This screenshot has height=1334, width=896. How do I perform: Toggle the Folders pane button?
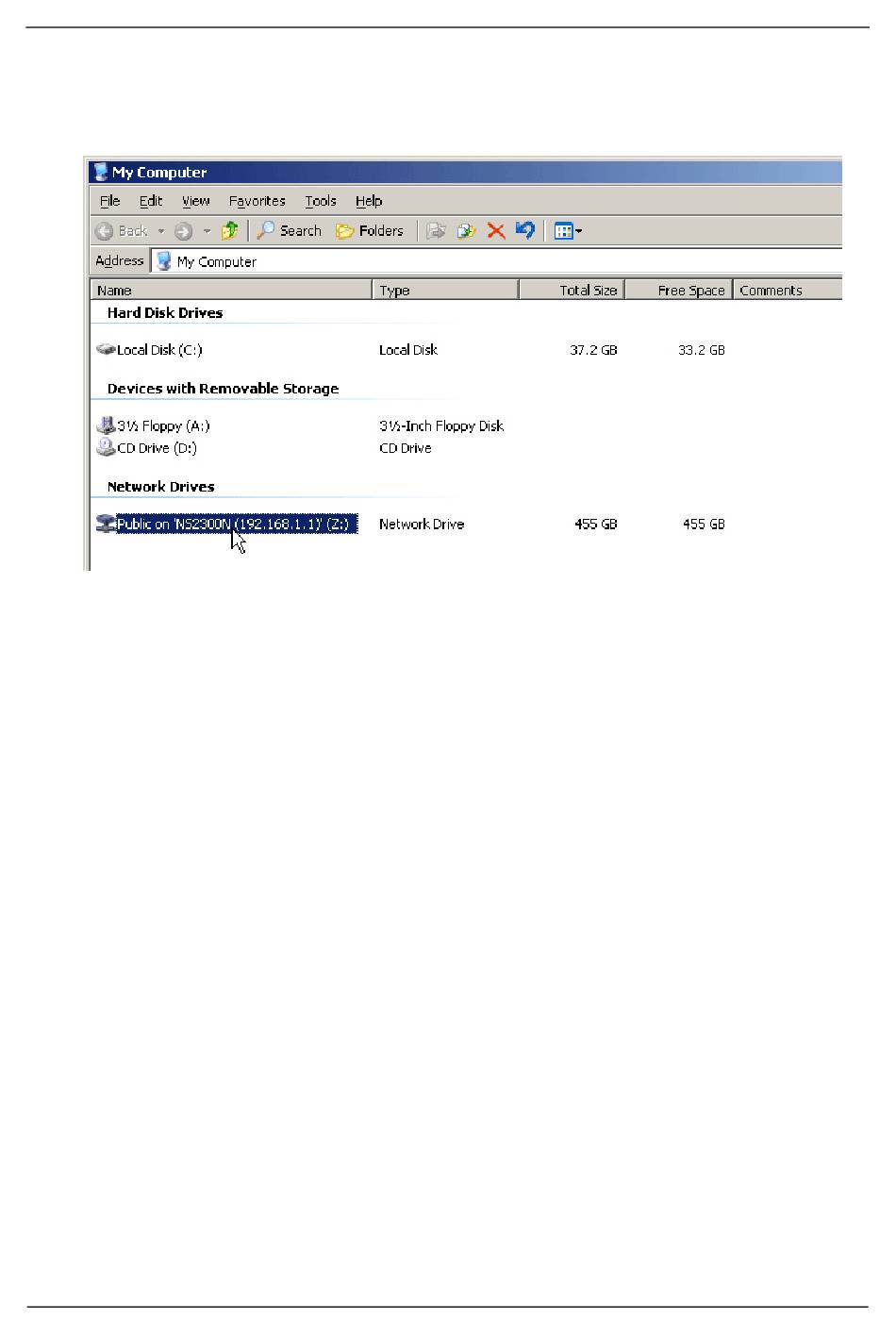point(370,230)
